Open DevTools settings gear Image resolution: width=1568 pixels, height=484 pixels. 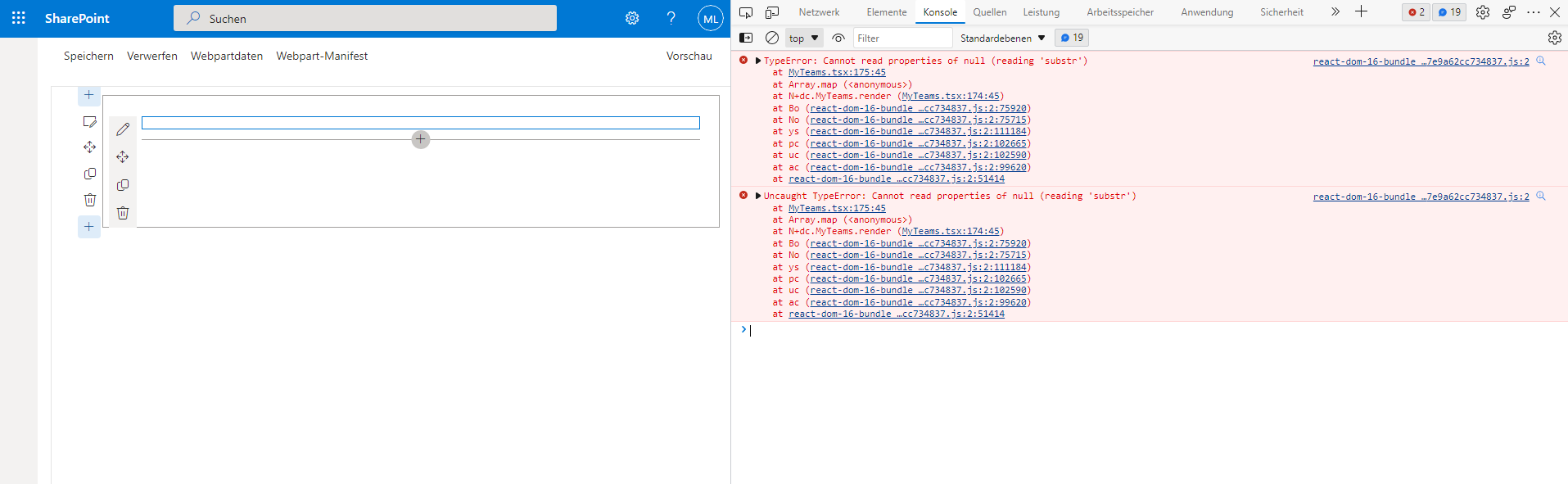point(1483,12)
